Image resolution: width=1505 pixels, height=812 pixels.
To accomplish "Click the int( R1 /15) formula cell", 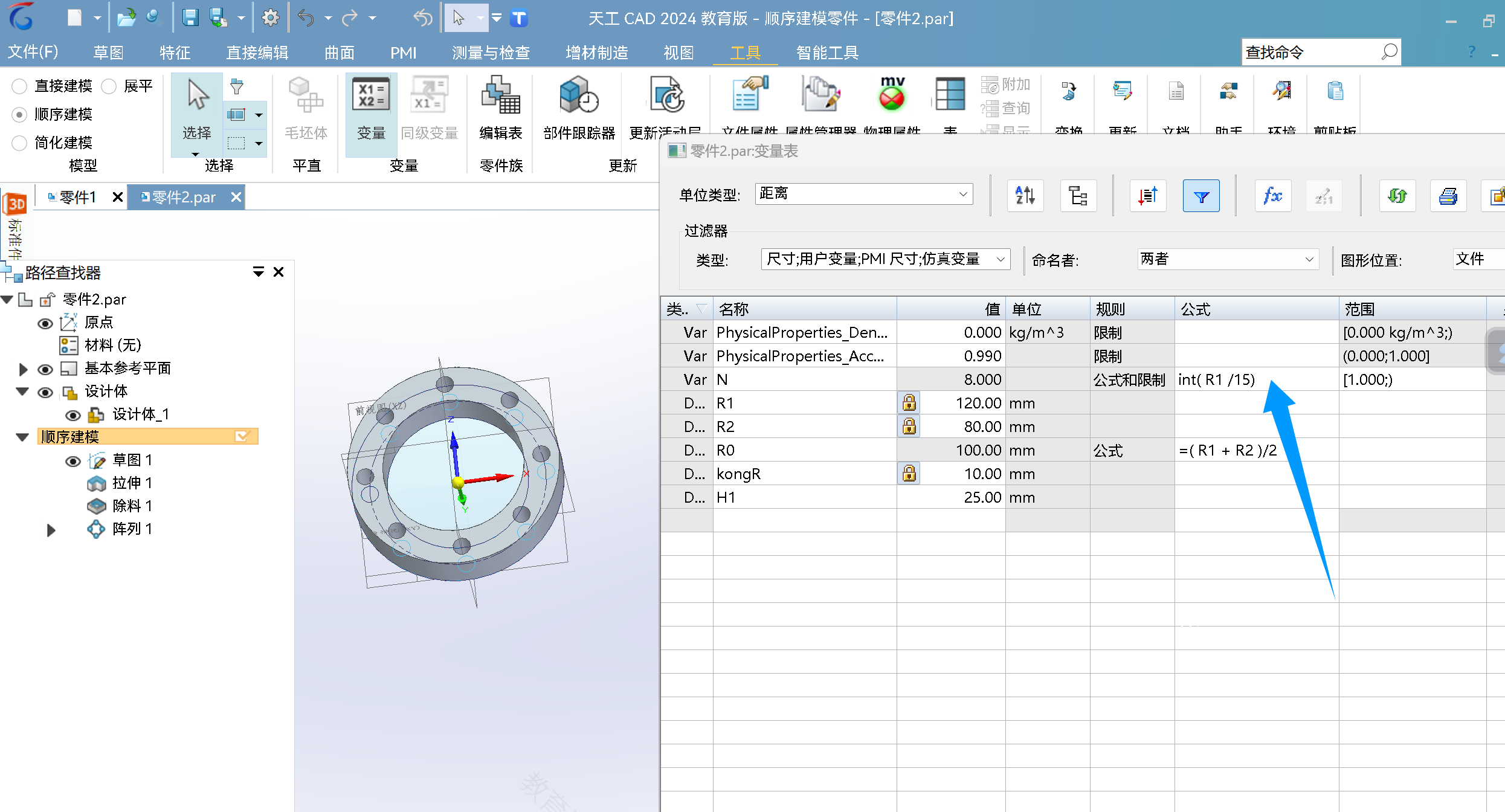I will (1257, 379).
